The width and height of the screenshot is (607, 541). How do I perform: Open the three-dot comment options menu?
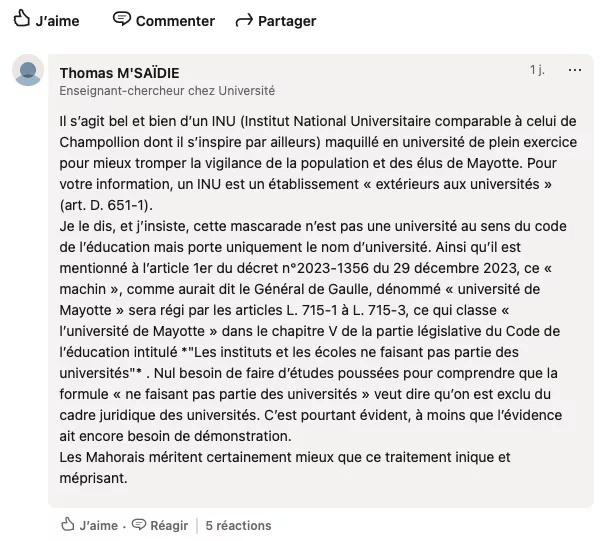click(575, 71)
